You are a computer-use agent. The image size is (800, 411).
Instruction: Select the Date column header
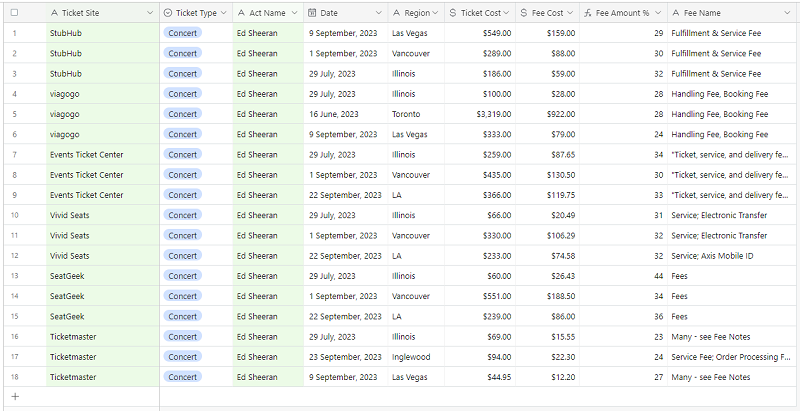tap(346, 13)
